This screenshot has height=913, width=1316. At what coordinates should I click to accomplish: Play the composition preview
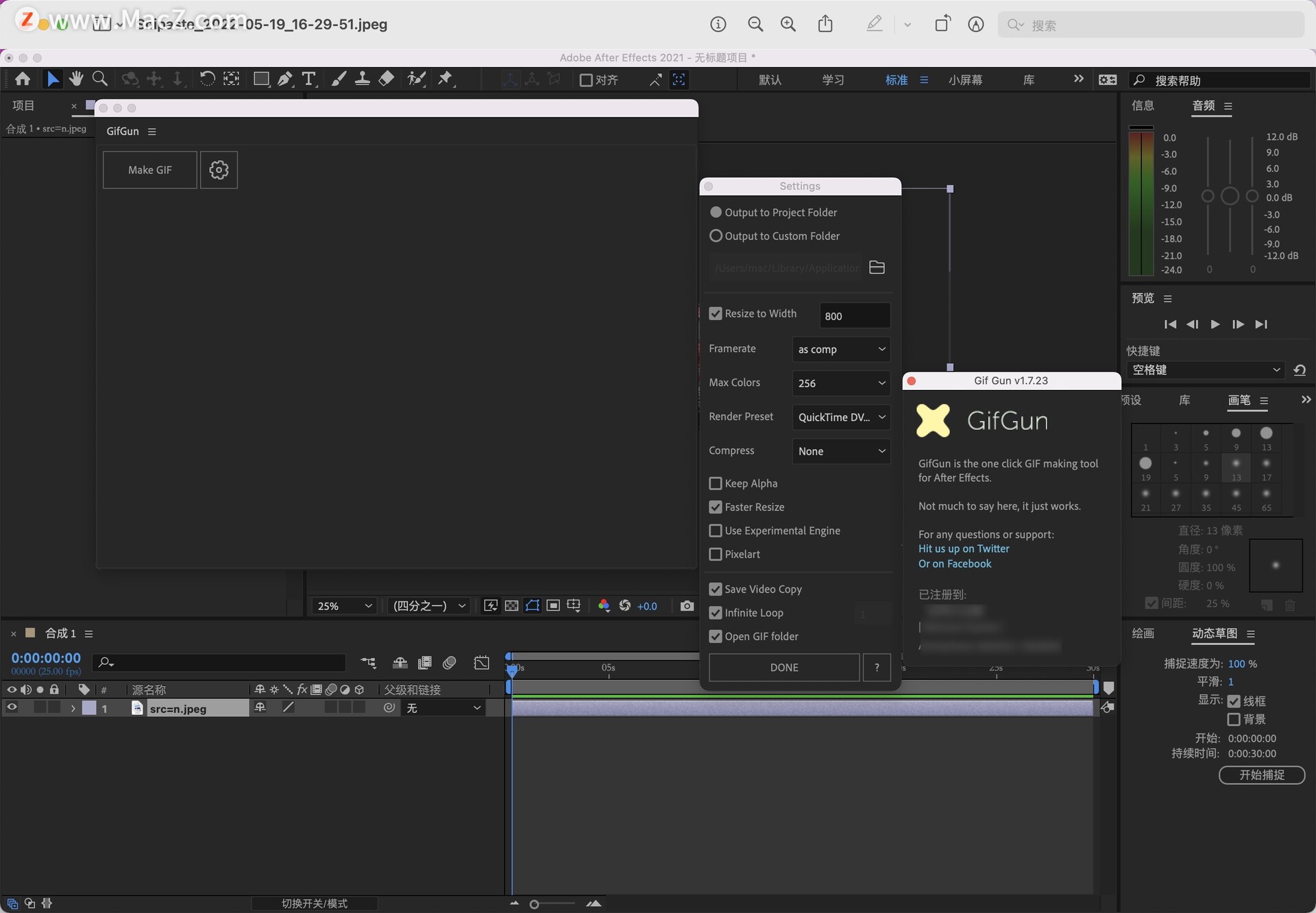(1215, 324)
